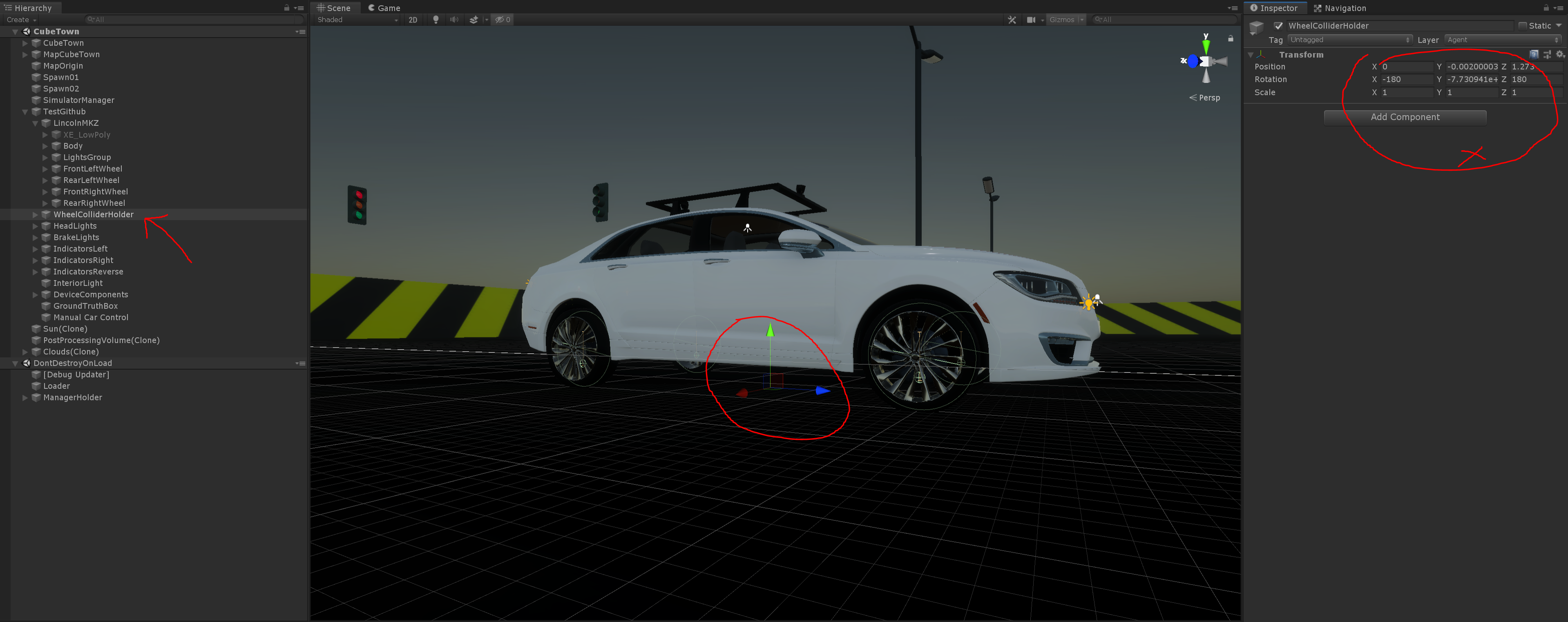1568x622 pixels.
Task: Open Transform presets slider icon
Action: tap(1547, 54)
